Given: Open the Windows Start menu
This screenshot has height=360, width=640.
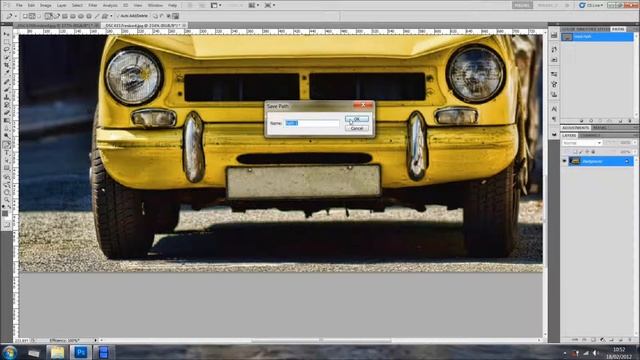Looking at the screenshot, I should tap(9, 352).
